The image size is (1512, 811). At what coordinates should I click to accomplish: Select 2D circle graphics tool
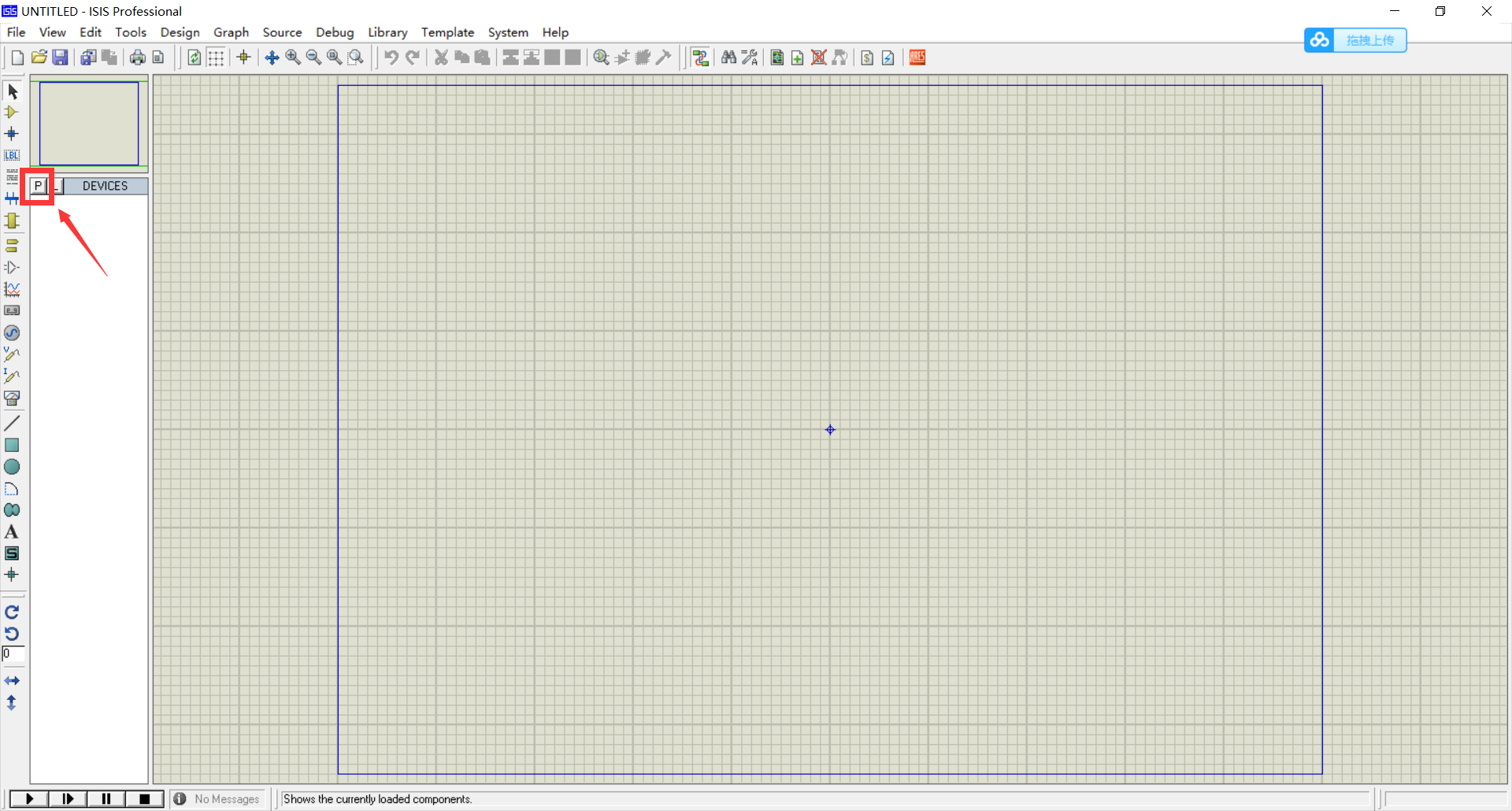tap(12, 467)
